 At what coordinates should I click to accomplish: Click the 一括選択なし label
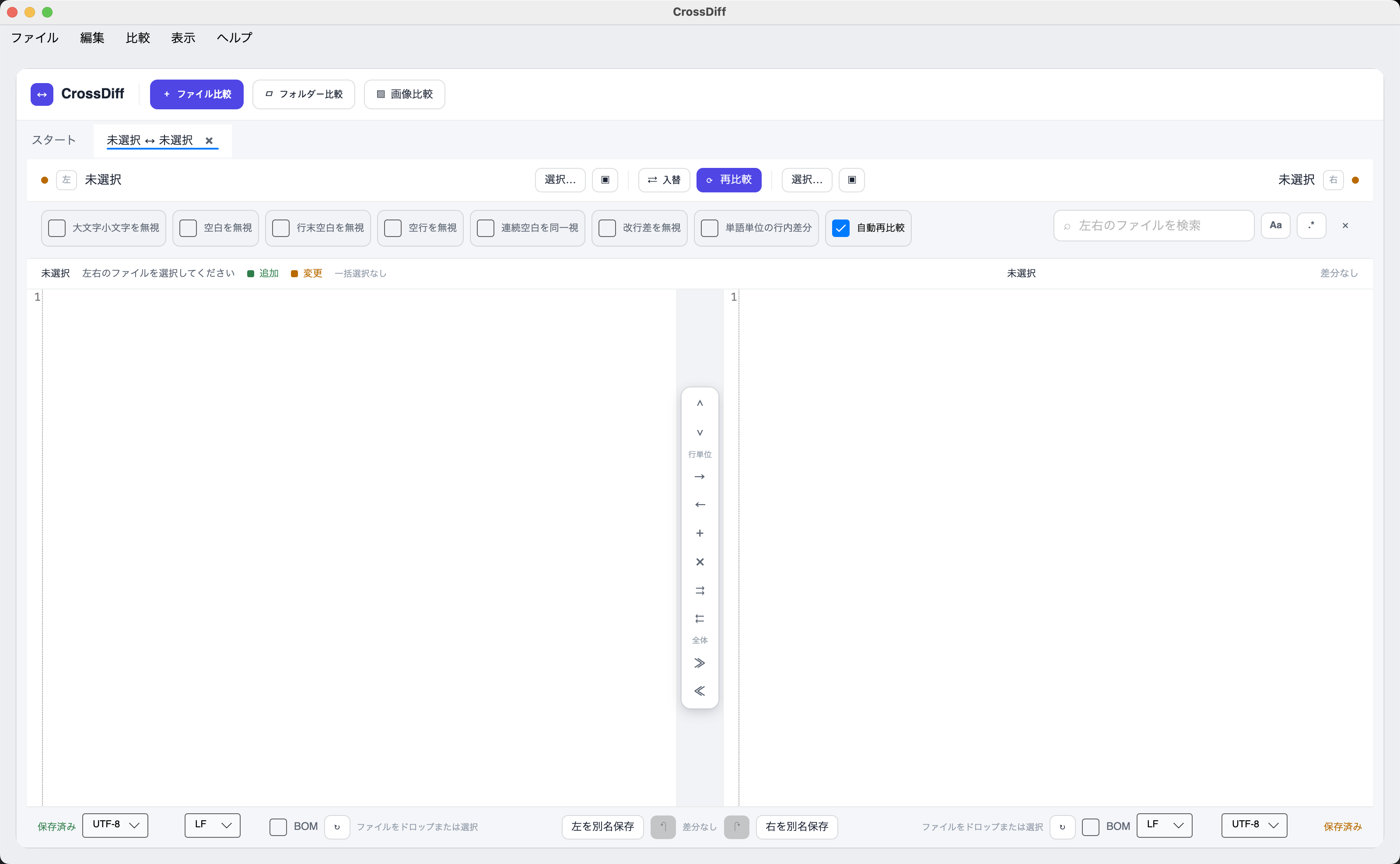[360, 274]
